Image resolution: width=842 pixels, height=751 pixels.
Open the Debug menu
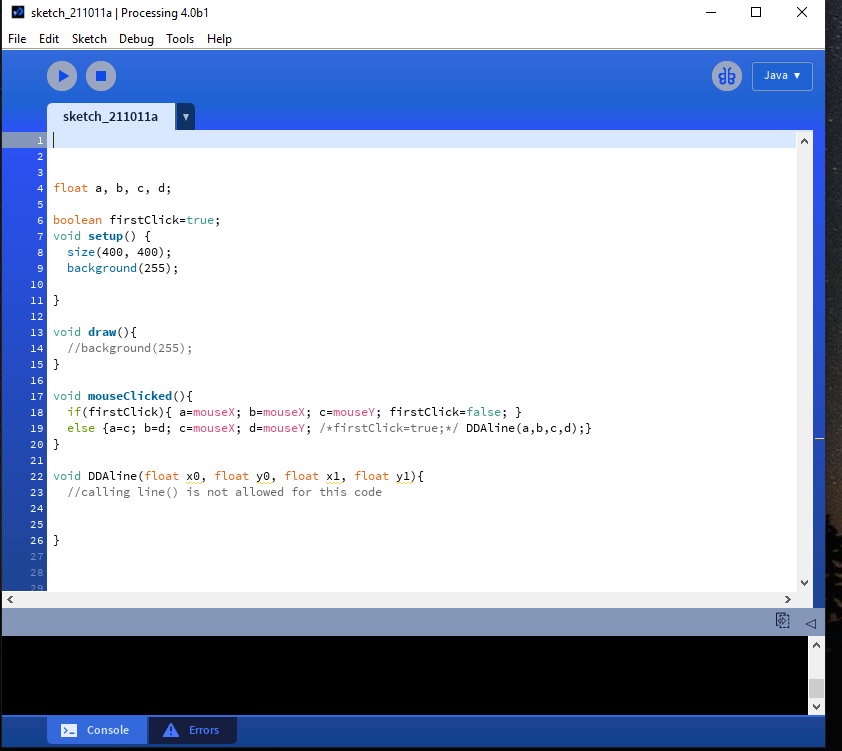point(136,39)
